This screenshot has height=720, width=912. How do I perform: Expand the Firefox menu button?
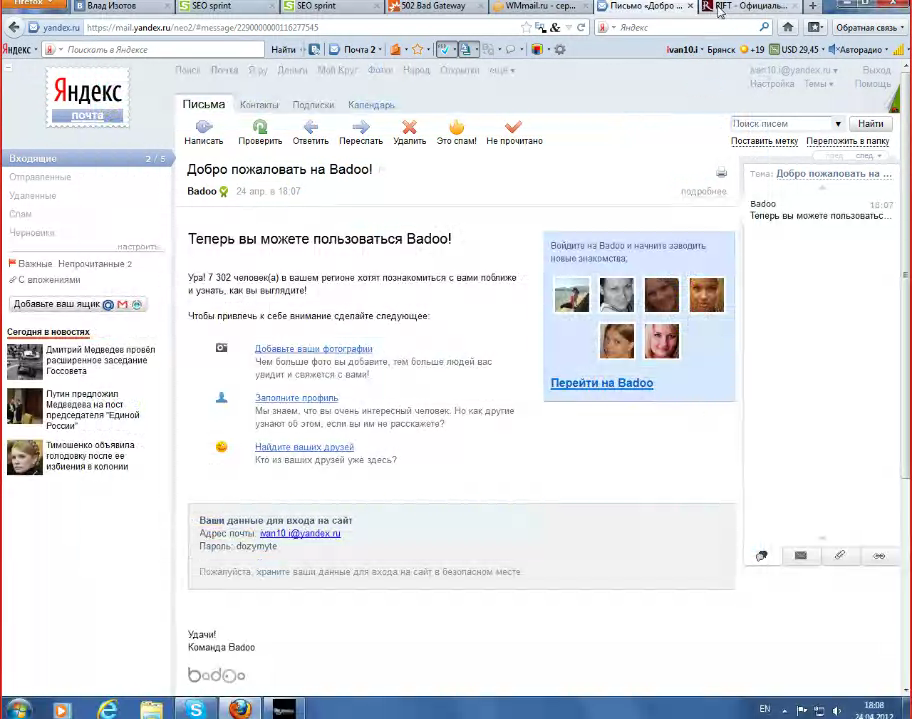34,5
